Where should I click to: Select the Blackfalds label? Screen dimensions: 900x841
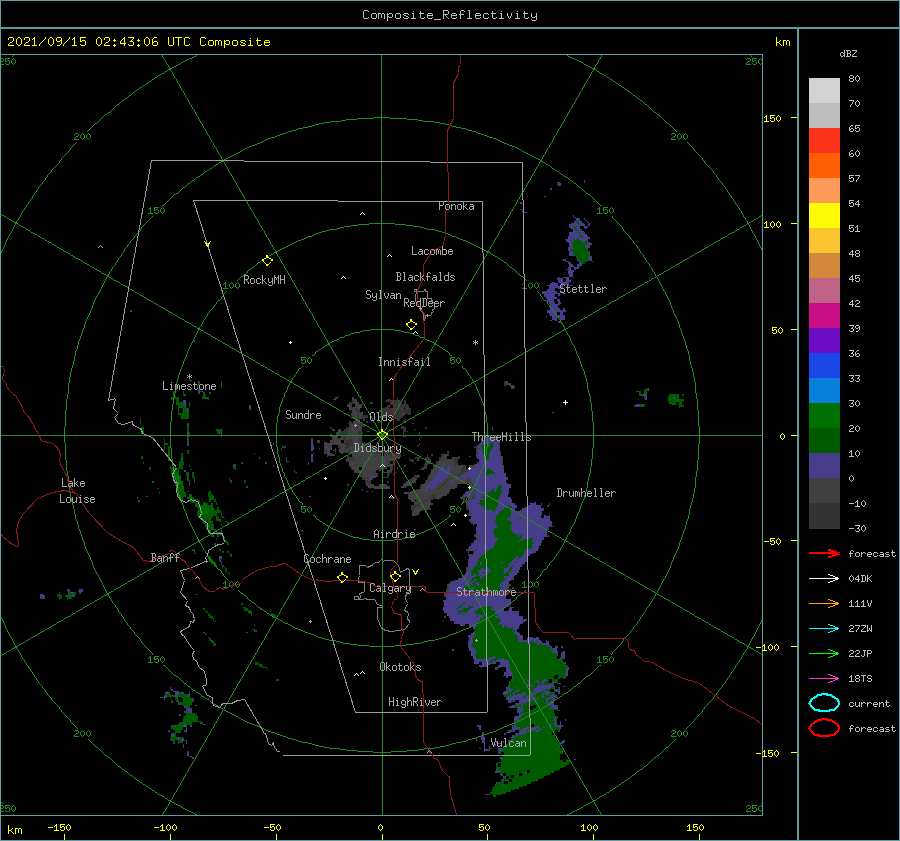click(425, 277)
